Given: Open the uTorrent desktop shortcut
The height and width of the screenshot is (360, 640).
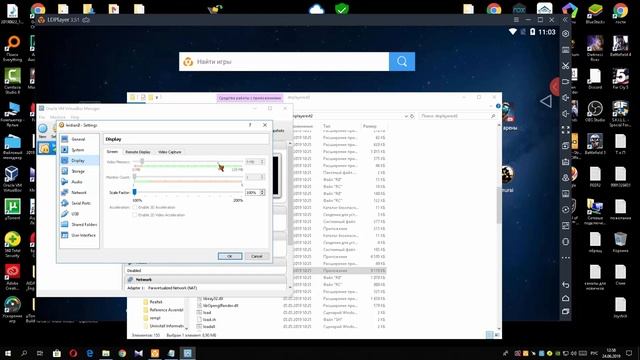Looking at the screenshot, I should (x=12, y=210).
